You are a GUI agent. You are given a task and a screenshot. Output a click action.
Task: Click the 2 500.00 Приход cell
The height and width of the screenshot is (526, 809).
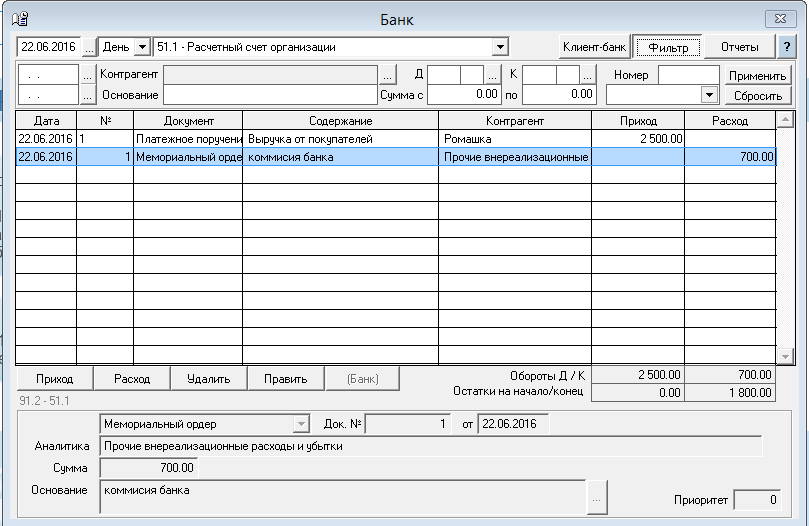pos(638,139)
